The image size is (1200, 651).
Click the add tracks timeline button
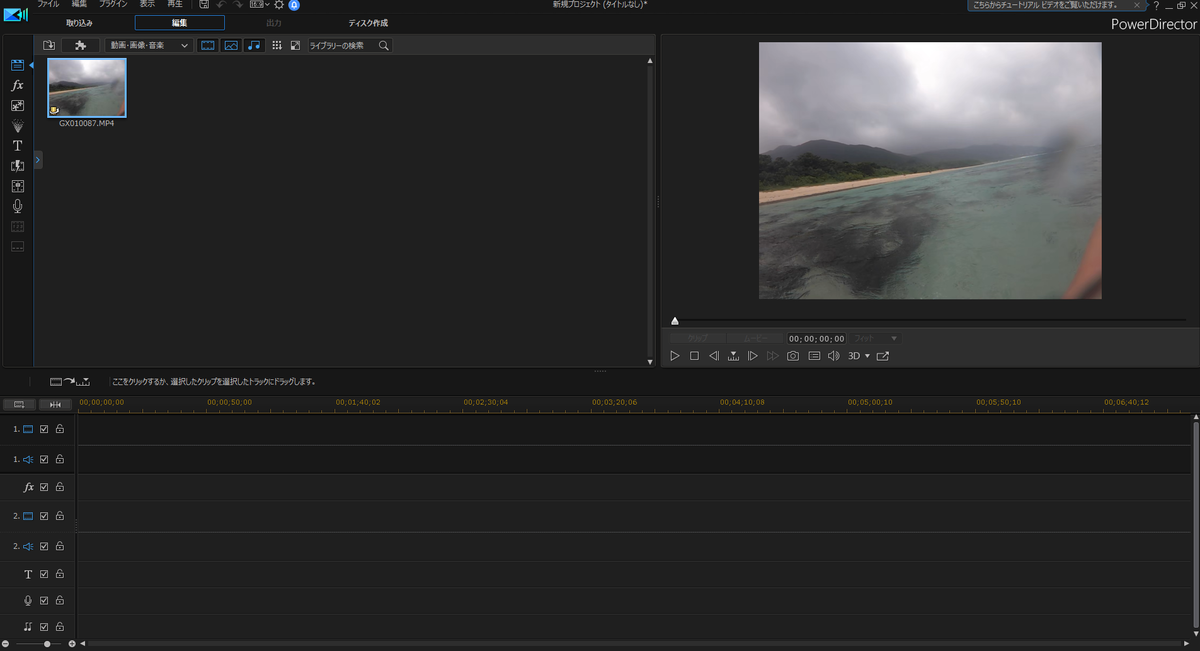(x=19, y=405)
